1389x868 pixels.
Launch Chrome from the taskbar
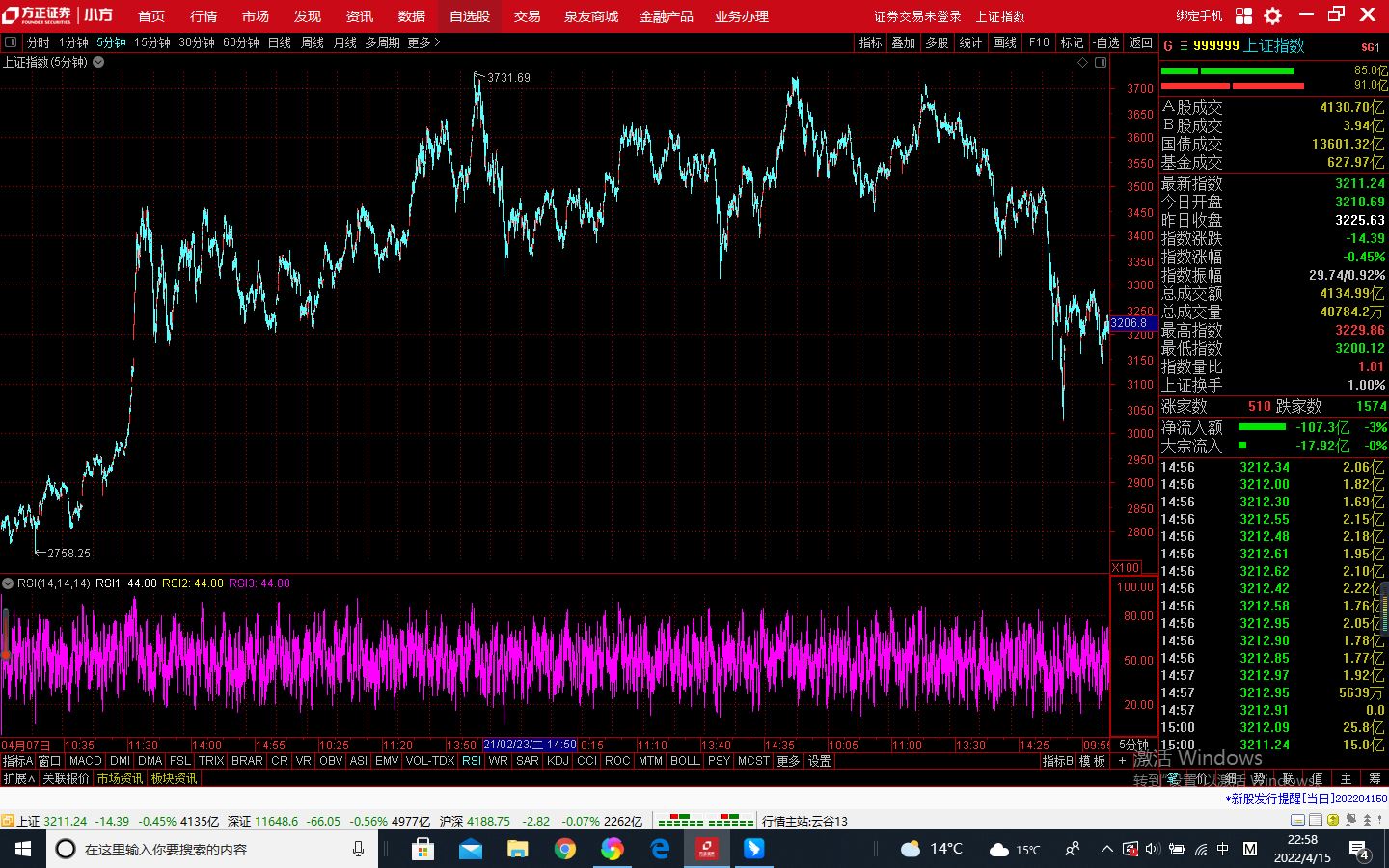[565, 849]
